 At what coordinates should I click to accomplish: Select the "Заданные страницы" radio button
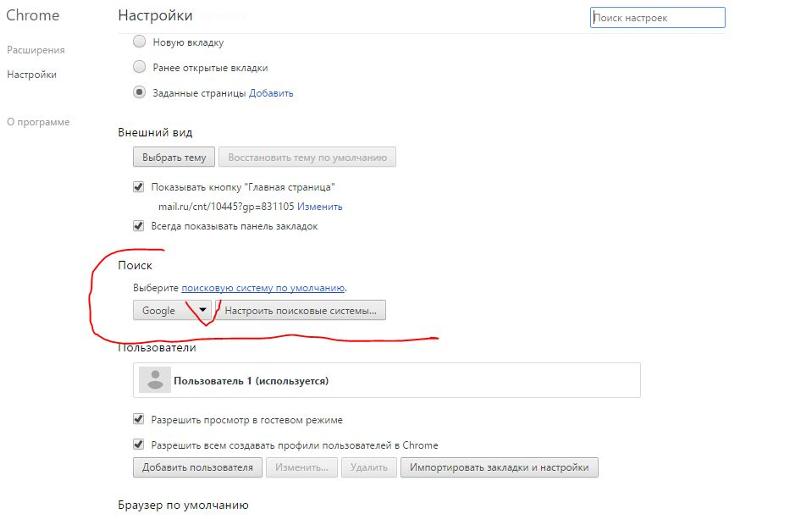(139, 93)
